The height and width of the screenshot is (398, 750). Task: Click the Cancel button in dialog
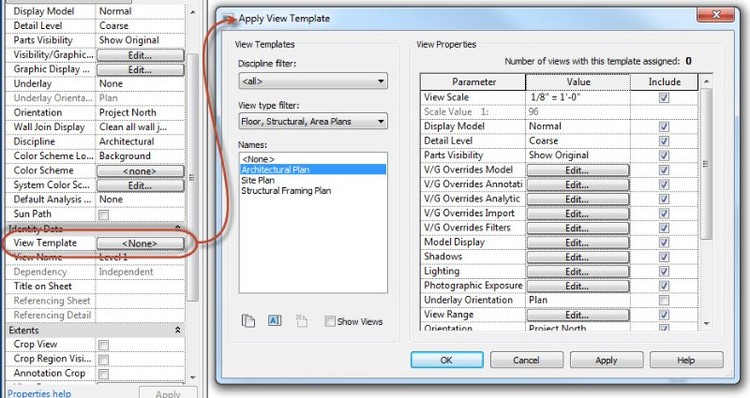pos(526,360)
